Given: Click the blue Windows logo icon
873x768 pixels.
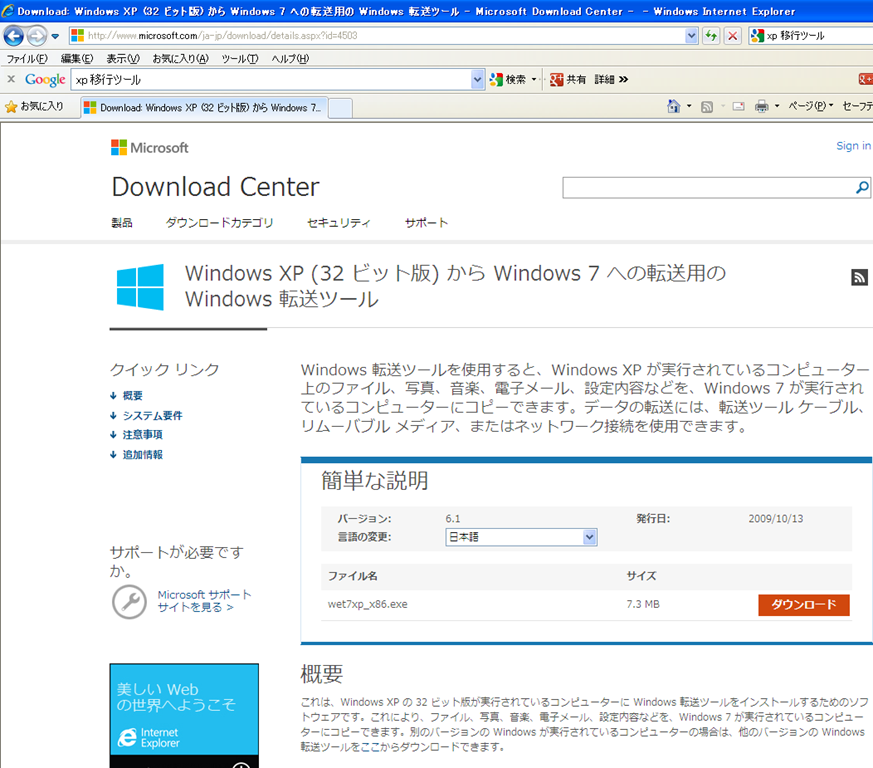Looking at the screenshot, I should click(x=140, y=287).
